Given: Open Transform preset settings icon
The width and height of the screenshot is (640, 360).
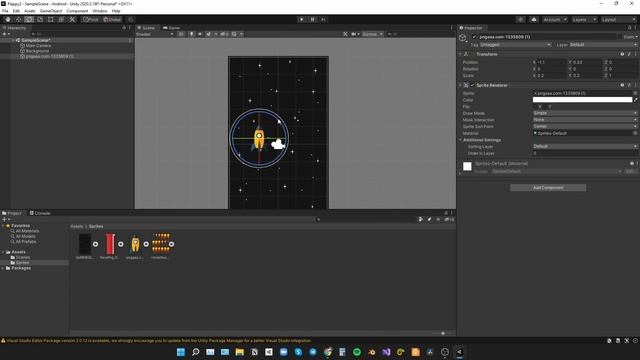Looking at the screenshot, I should (x=629, y=54).
